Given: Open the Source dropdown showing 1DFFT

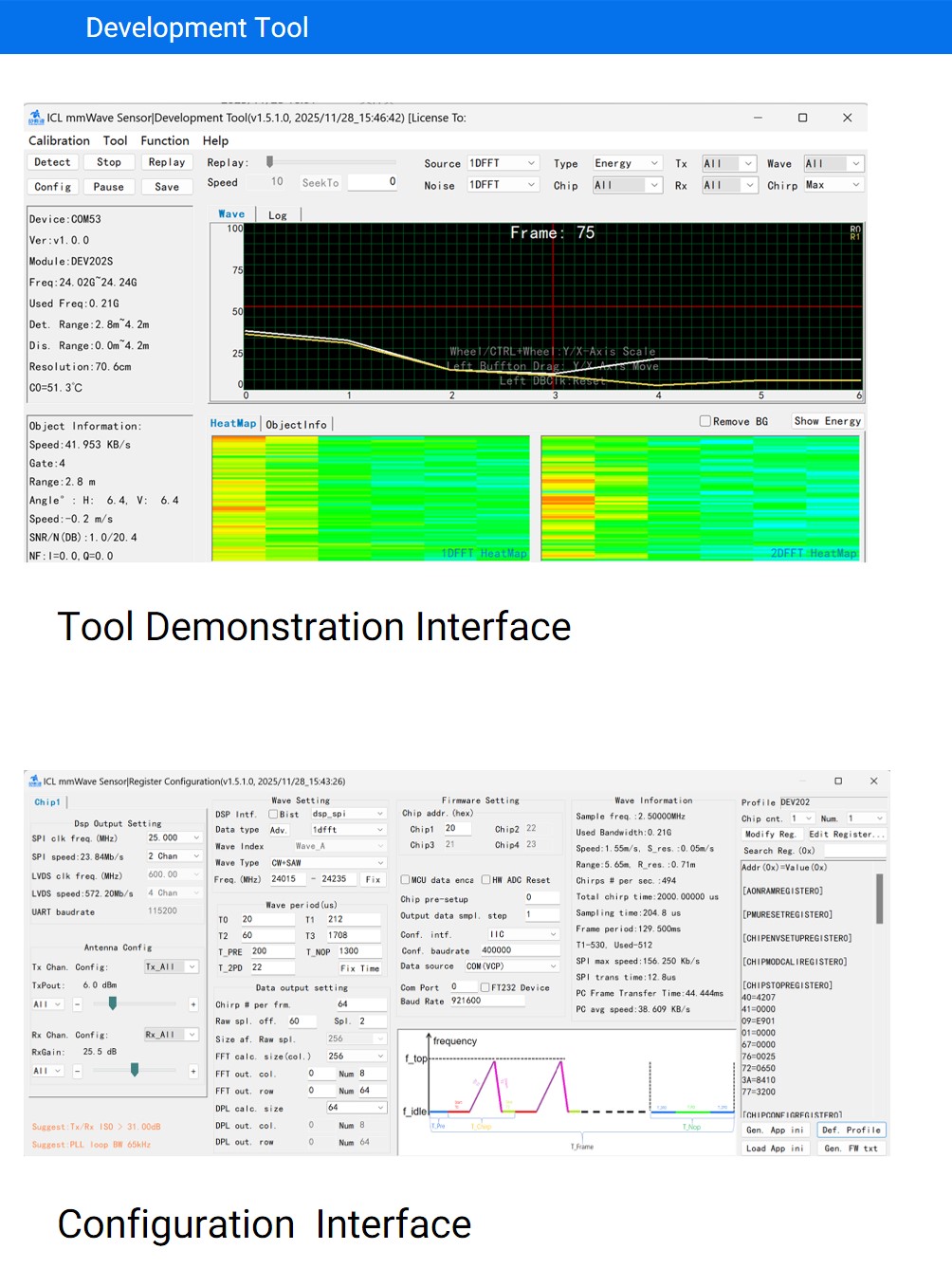Looking at the screenshot, I should pos(503,163).
